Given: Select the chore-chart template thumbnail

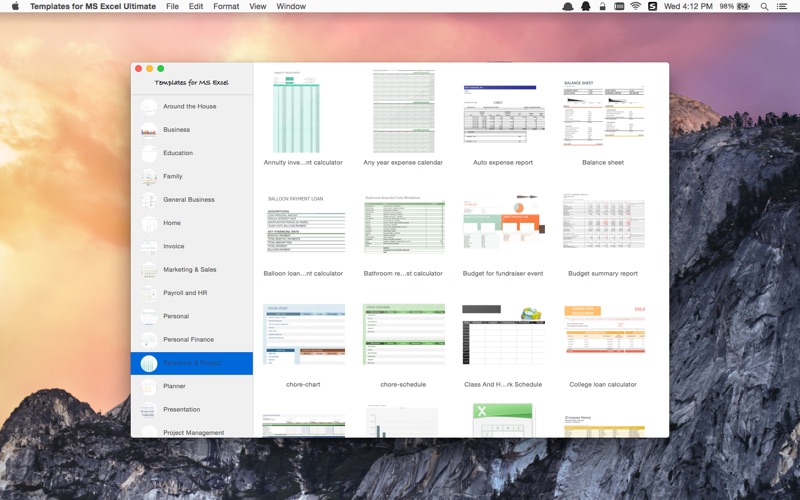Looking at the screenshot, I should (304, 334).
